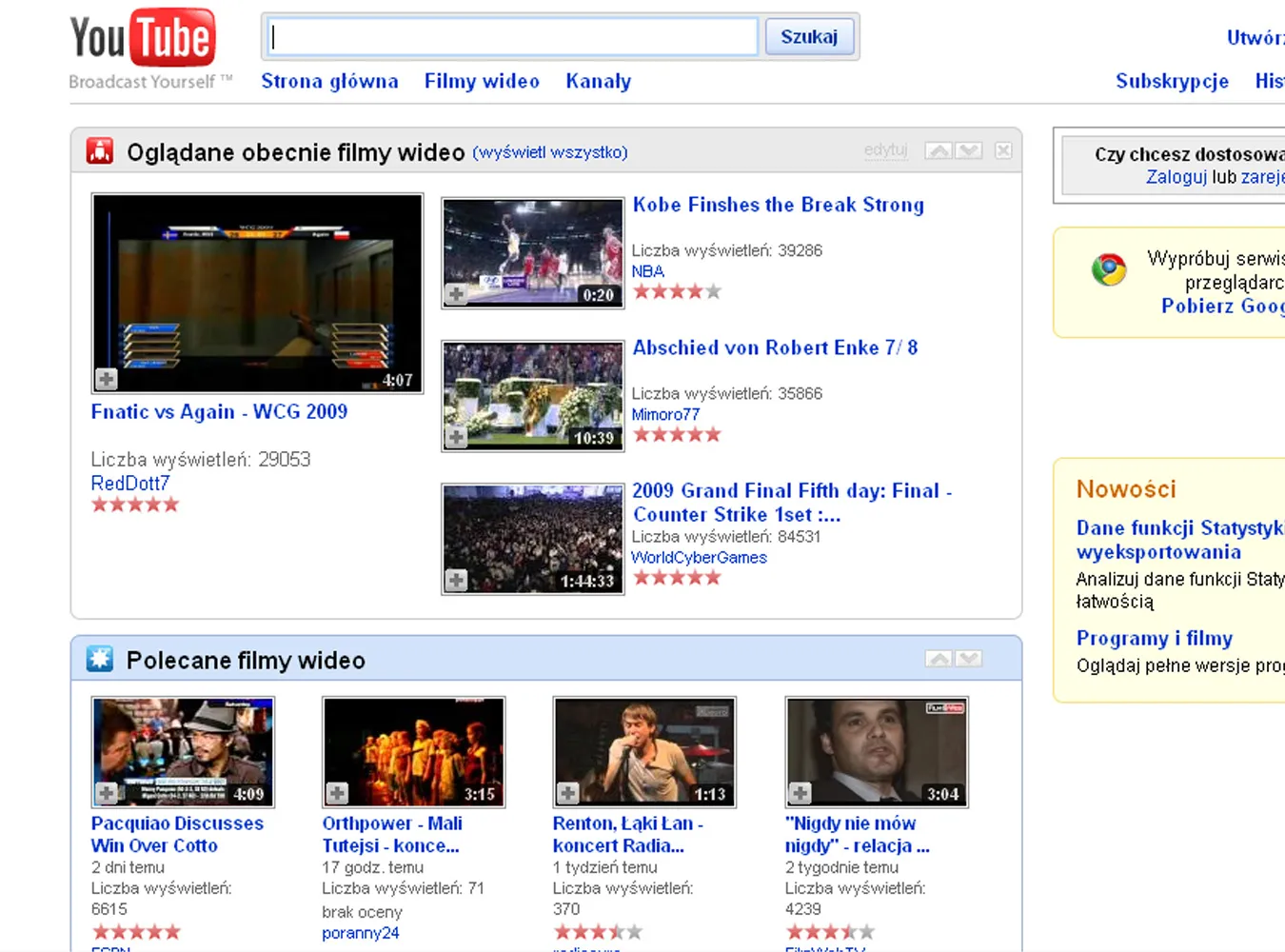Click the search text field

pos(512,37)
